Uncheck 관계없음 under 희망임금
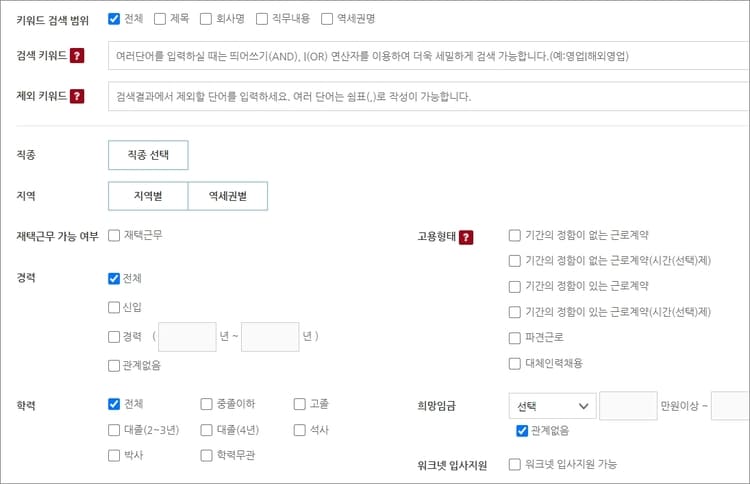The image size is (750, 484). pos(522,430)
